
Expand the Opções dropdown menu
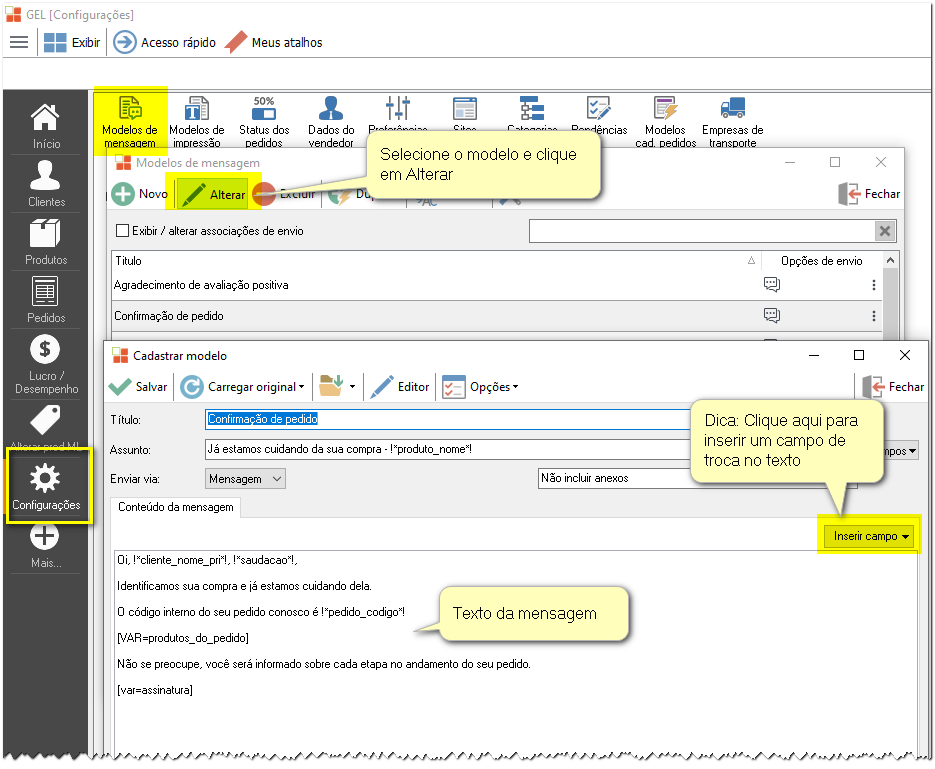(x=480, y=387)
